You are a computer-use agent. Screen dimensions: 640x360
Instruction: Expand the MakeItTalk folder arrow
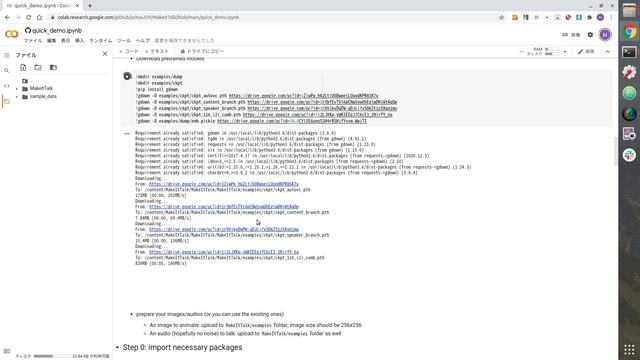(x=17, y=89)
